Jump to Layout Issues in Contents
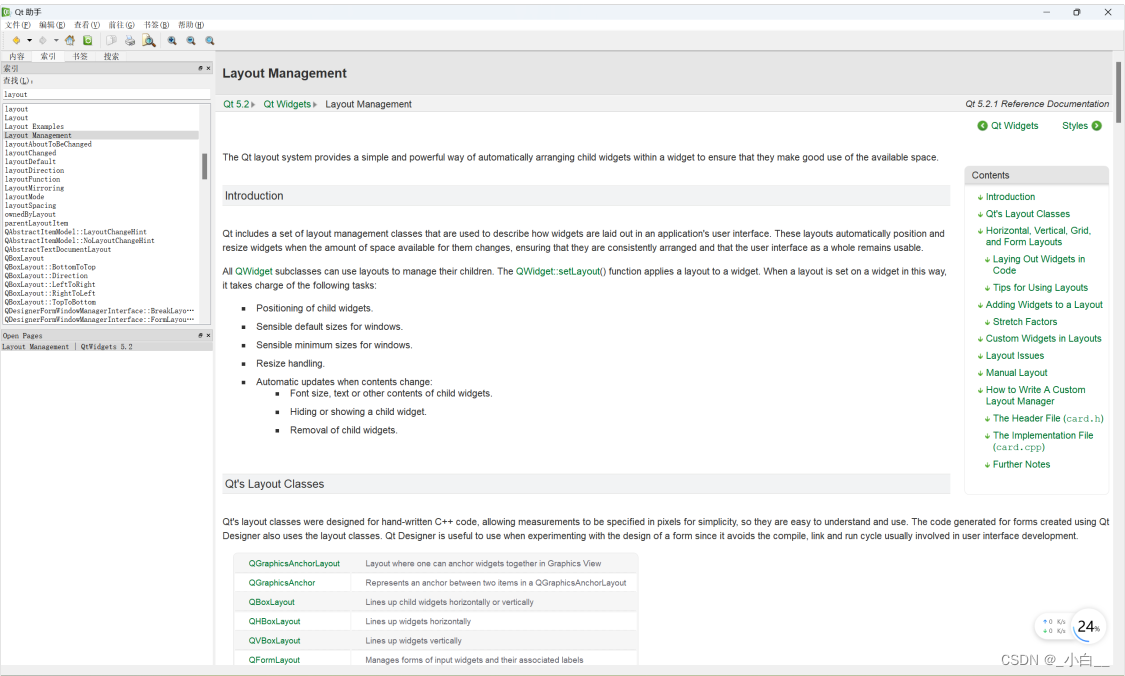 (1015, 356)
